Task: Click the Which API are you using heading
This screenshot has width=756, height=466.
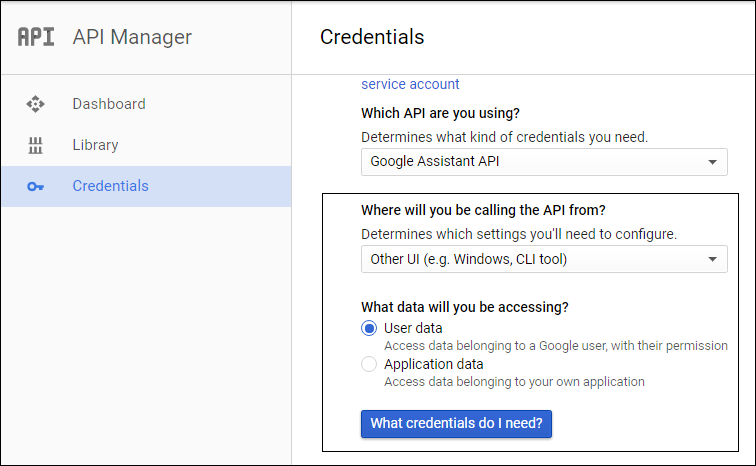Action: click(x=440, y=113)
